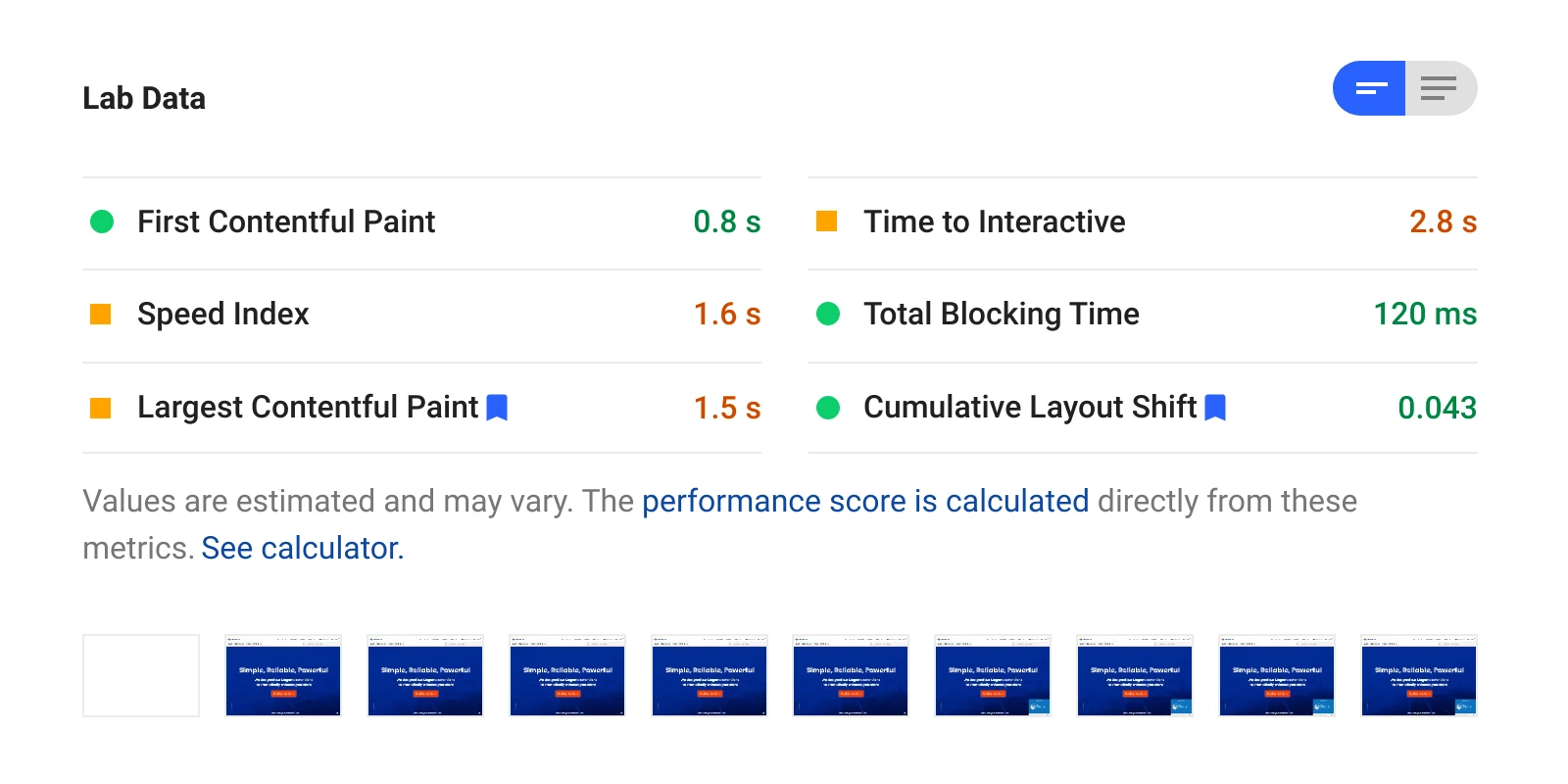
Task: Click the 2.8 s Time to Interactive value
Action: [1444, 221]
